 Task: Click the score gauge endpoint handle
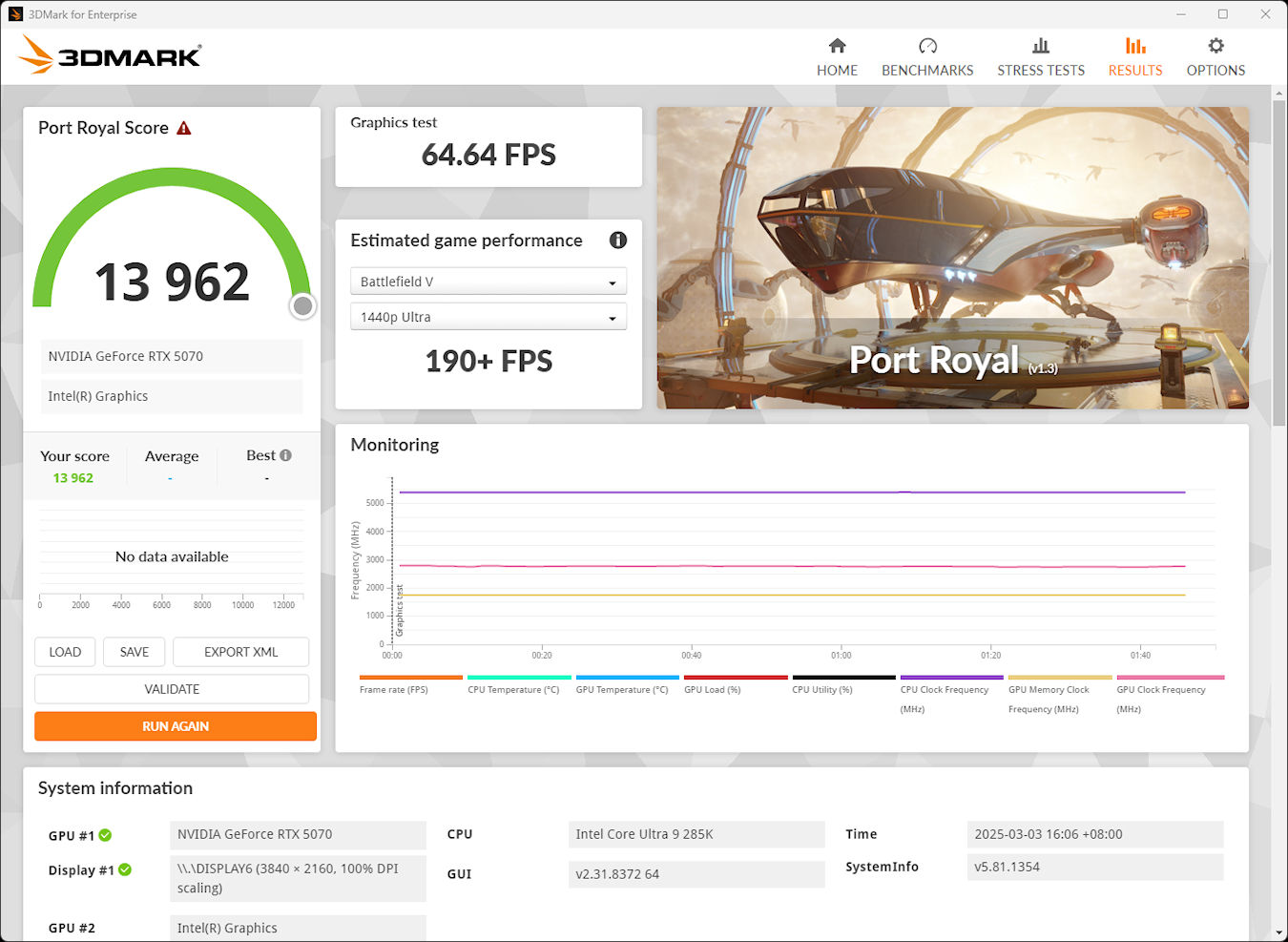tap(302, 306)
